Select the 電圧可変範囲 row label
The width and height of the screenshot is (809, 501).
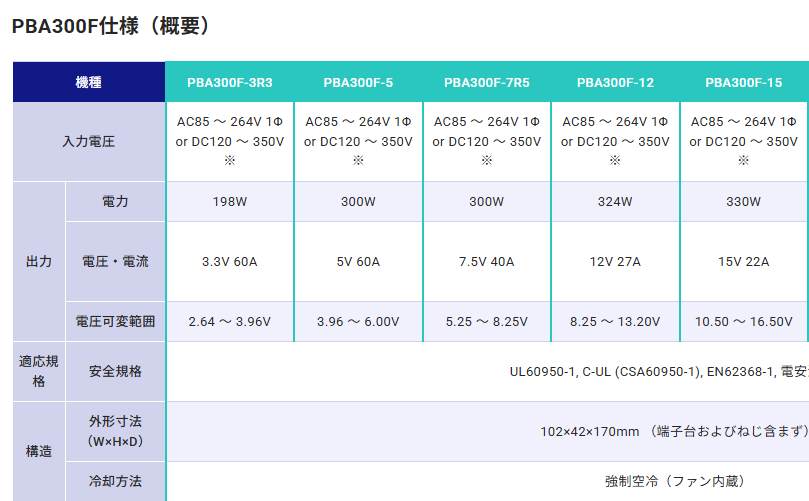click(x=115, y=321)
